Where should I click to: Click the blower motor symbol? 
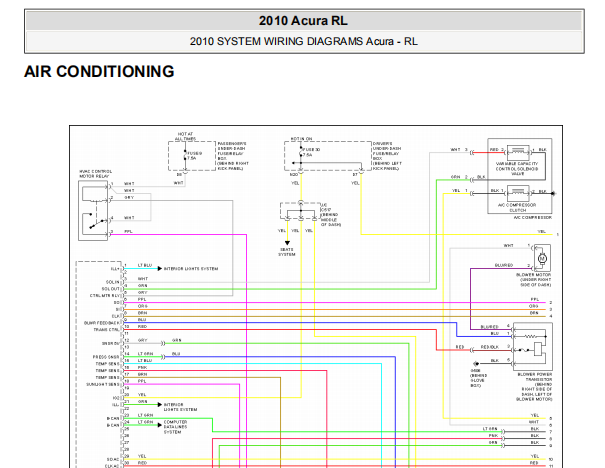coord(542,258)
